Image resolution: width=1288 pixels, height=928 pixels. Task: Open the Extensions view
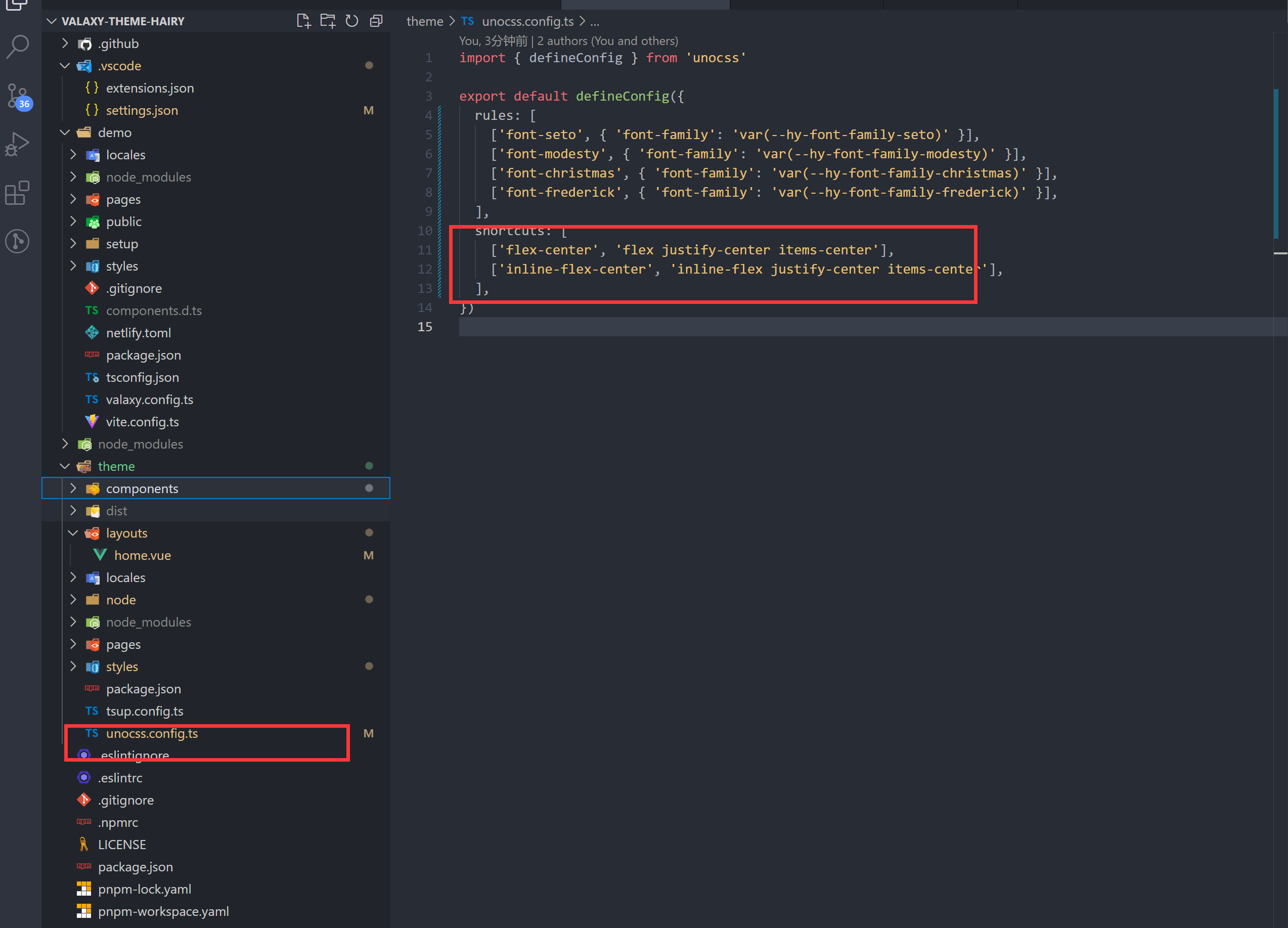[17, 193]
